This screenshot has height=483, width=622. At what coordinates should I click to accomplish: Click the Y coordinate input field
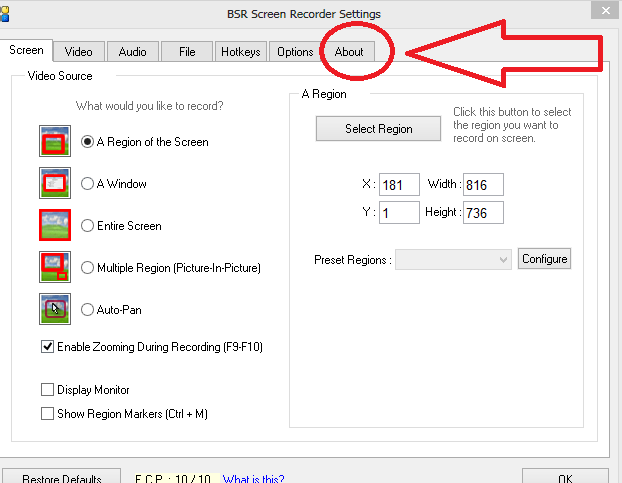[x=399, y=213]
